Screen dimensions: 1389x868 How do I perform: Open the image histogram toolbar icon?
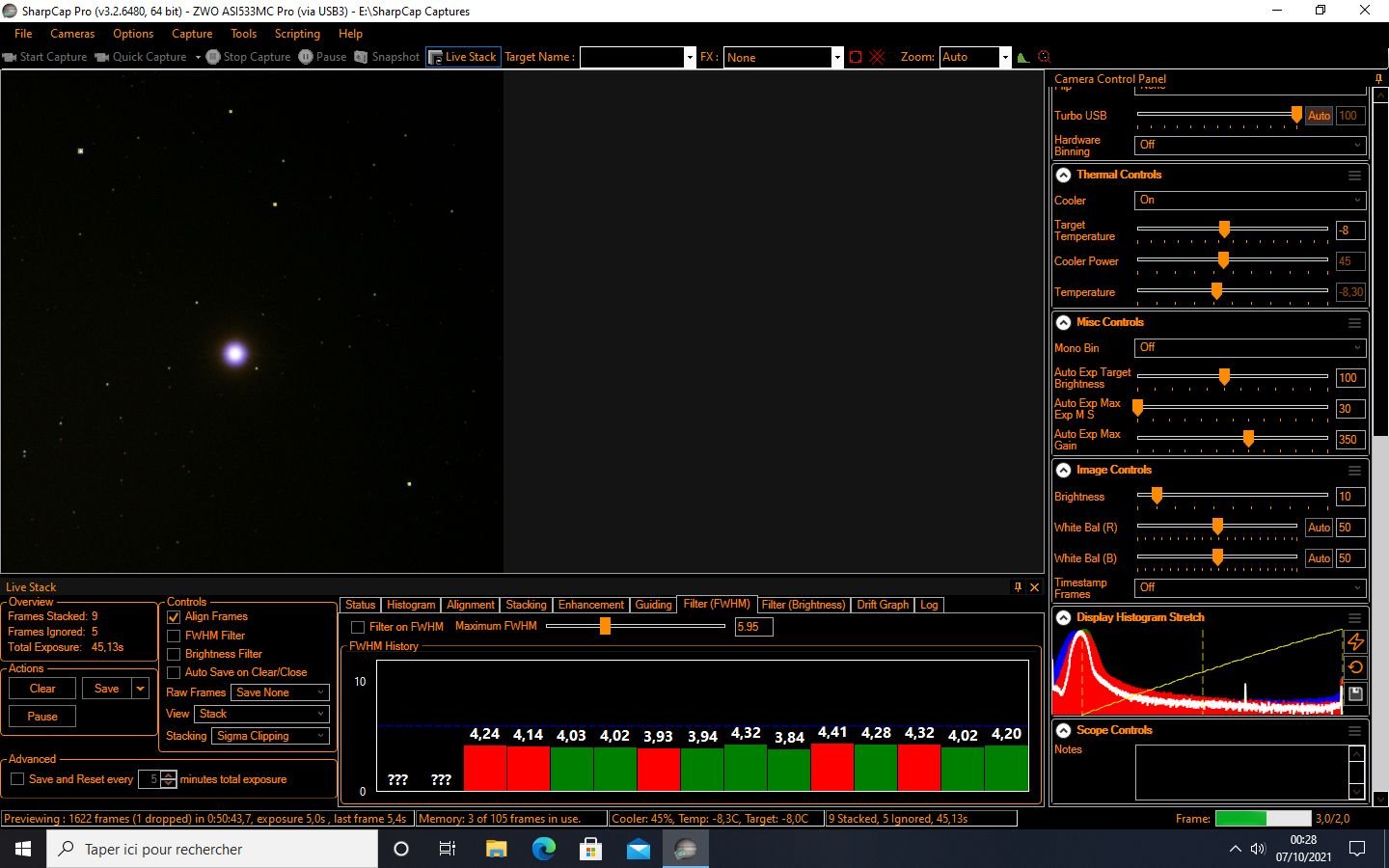tap(1023, 57)
